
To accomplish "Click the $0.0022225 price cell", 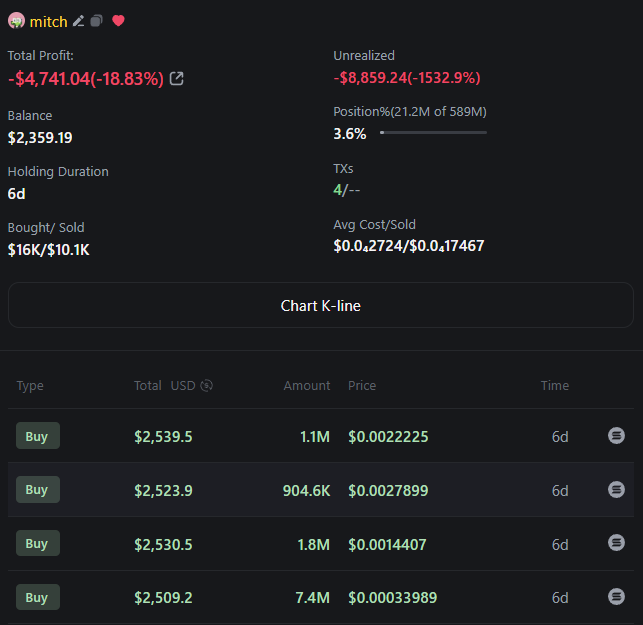I will 388,436.
